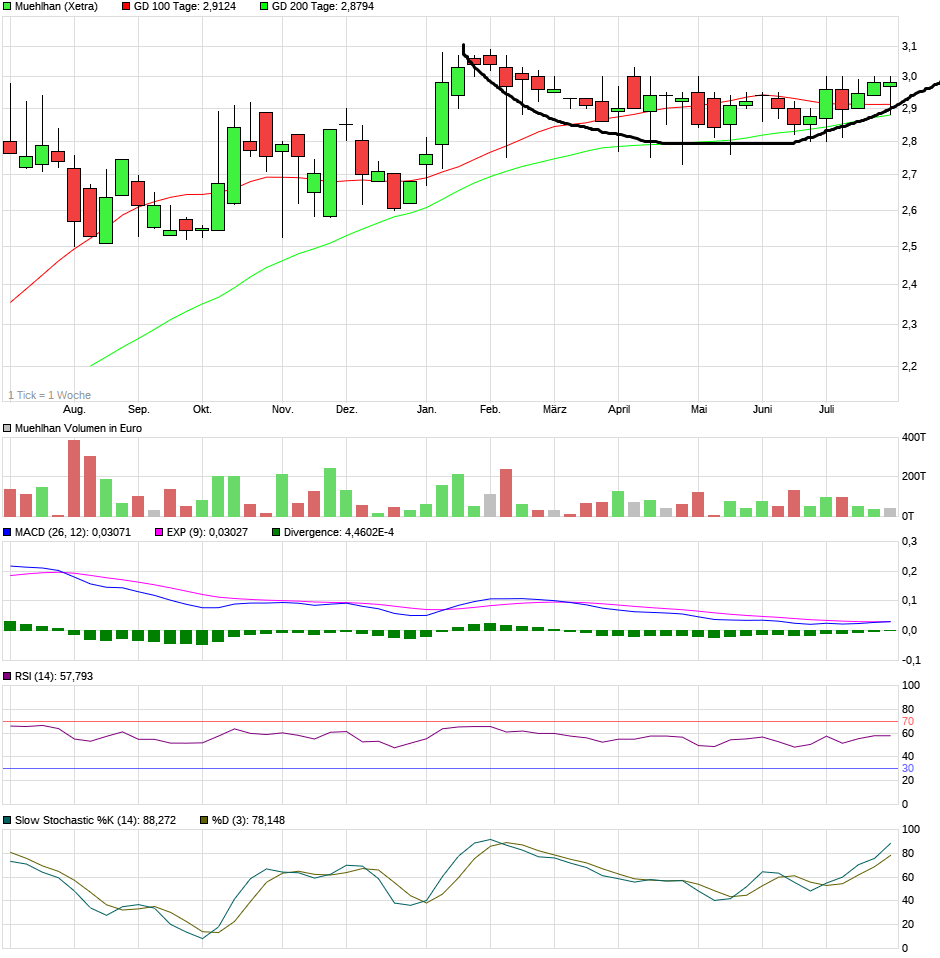The width and height of the screenshot is (940, 958).
Task: Click the red 70 level label on RSI
Action: point(909,721)
